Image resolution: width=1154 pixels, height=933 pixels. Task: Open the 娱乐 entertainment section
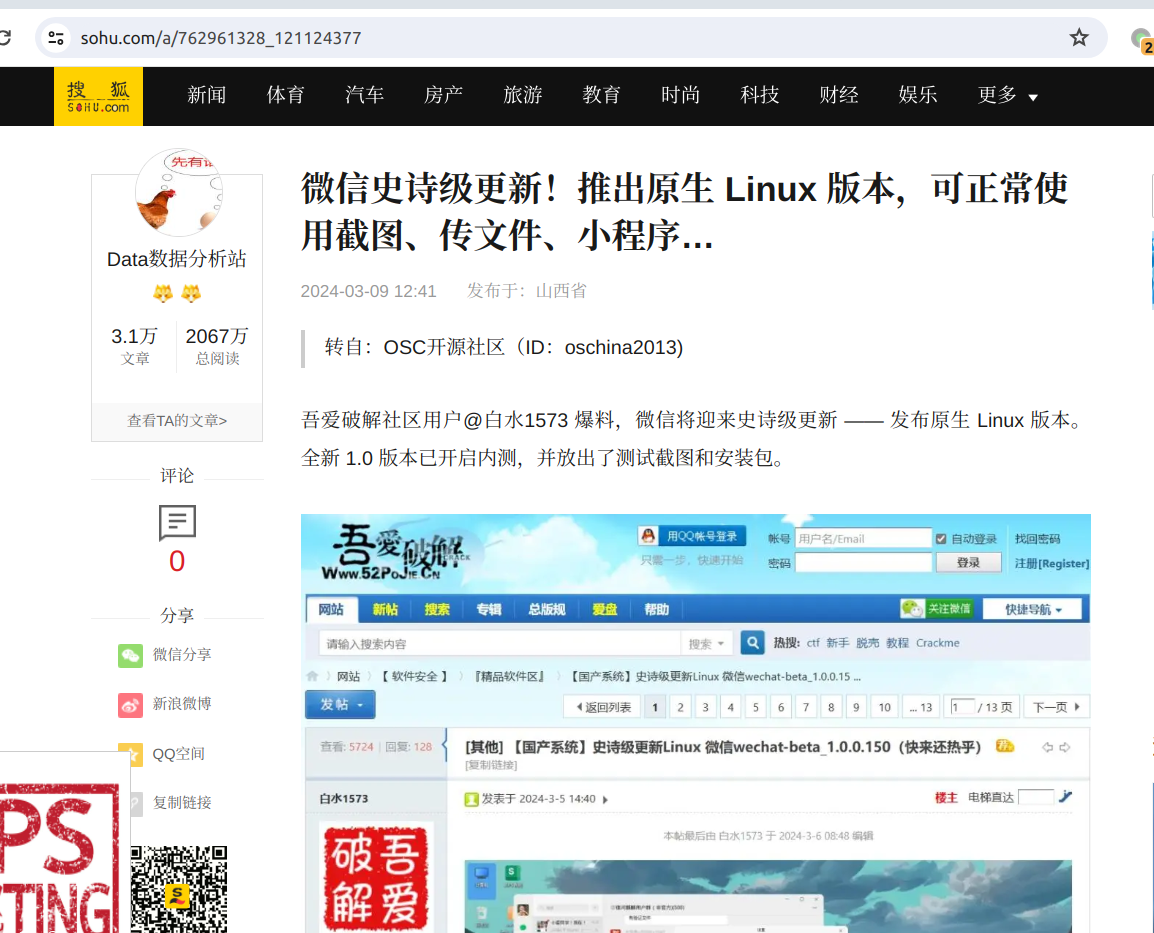[x=918, y=95]
